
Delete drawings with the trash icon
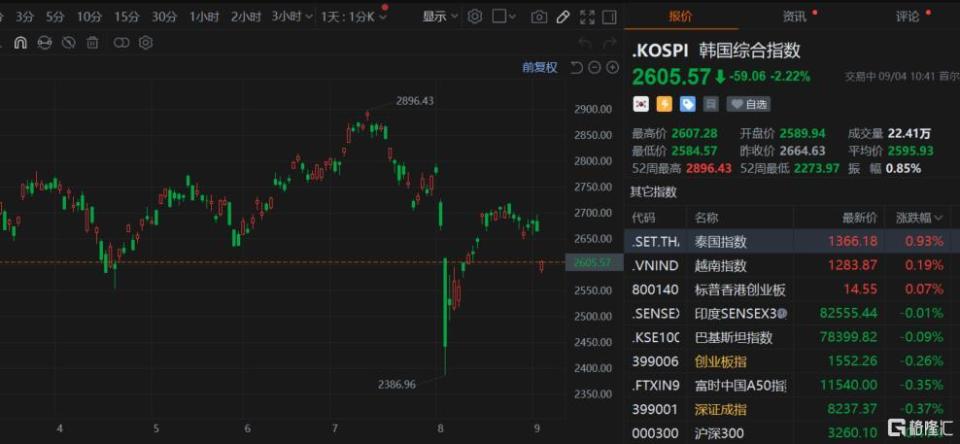[x=92, y=43]
